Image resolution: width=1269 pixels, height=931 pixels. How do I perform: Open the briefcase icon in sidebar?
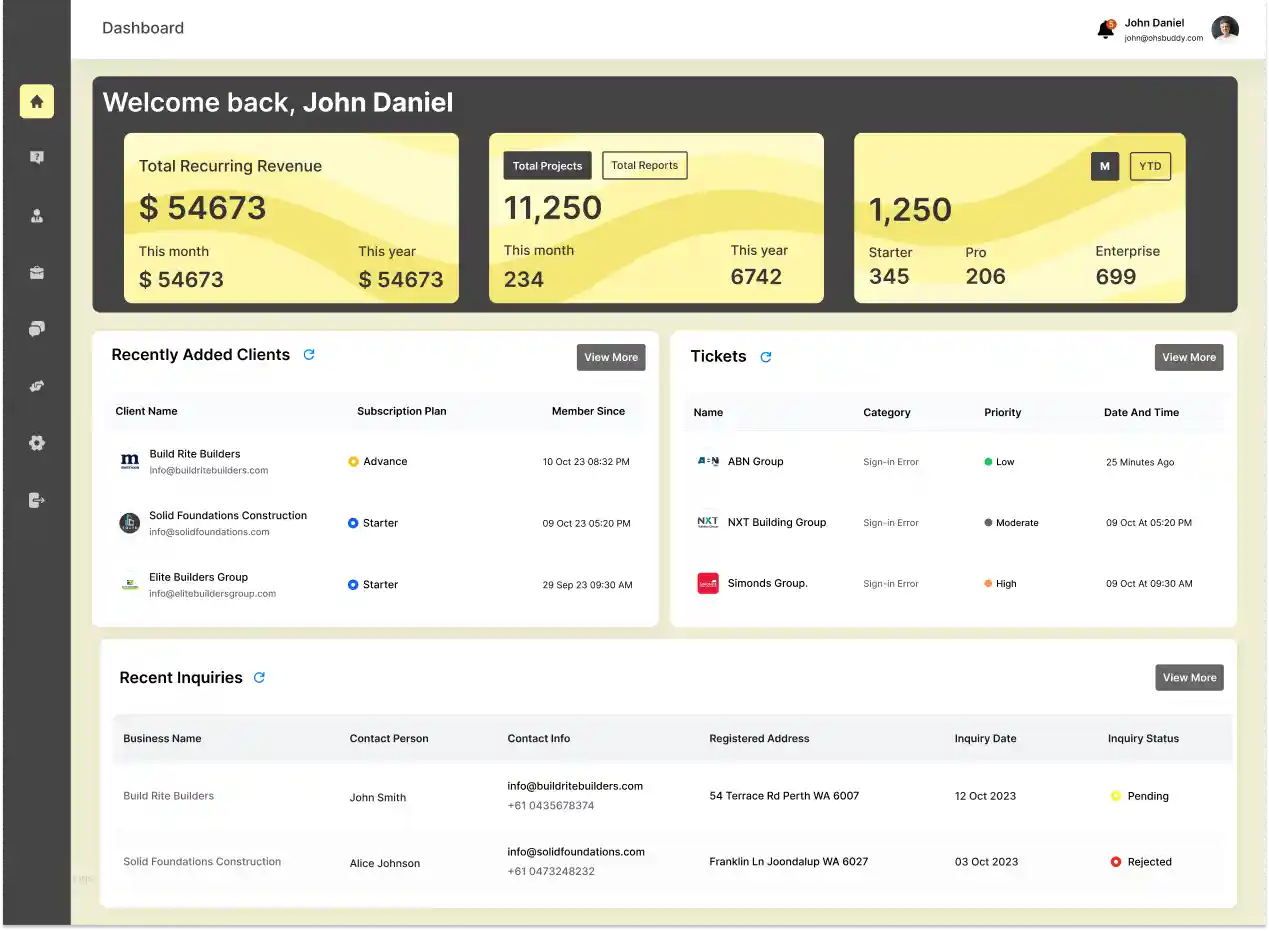click(x=37, y=272)
